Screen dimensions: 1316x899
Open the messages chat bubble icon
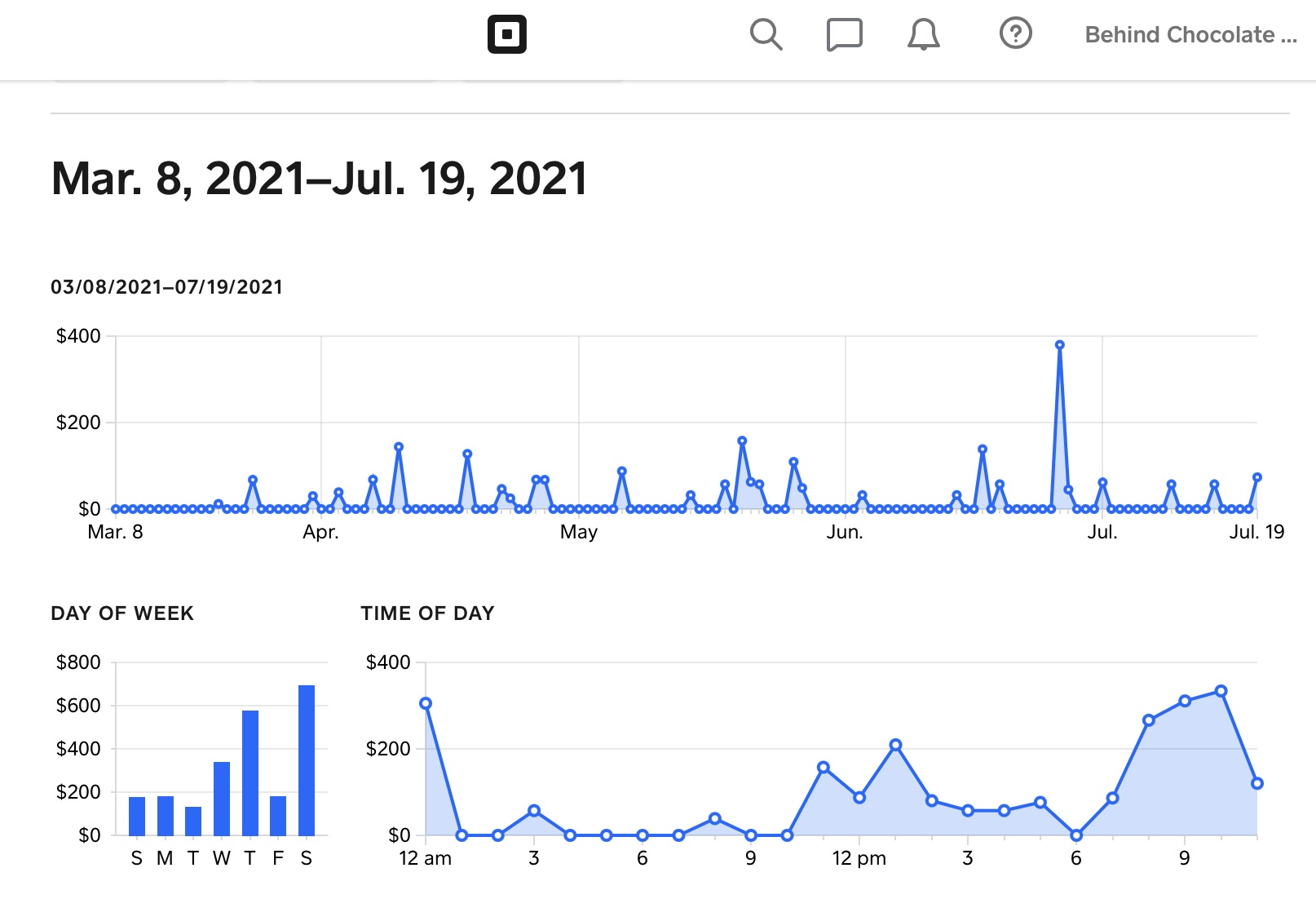pyautogui.click(x=844, y=35)
